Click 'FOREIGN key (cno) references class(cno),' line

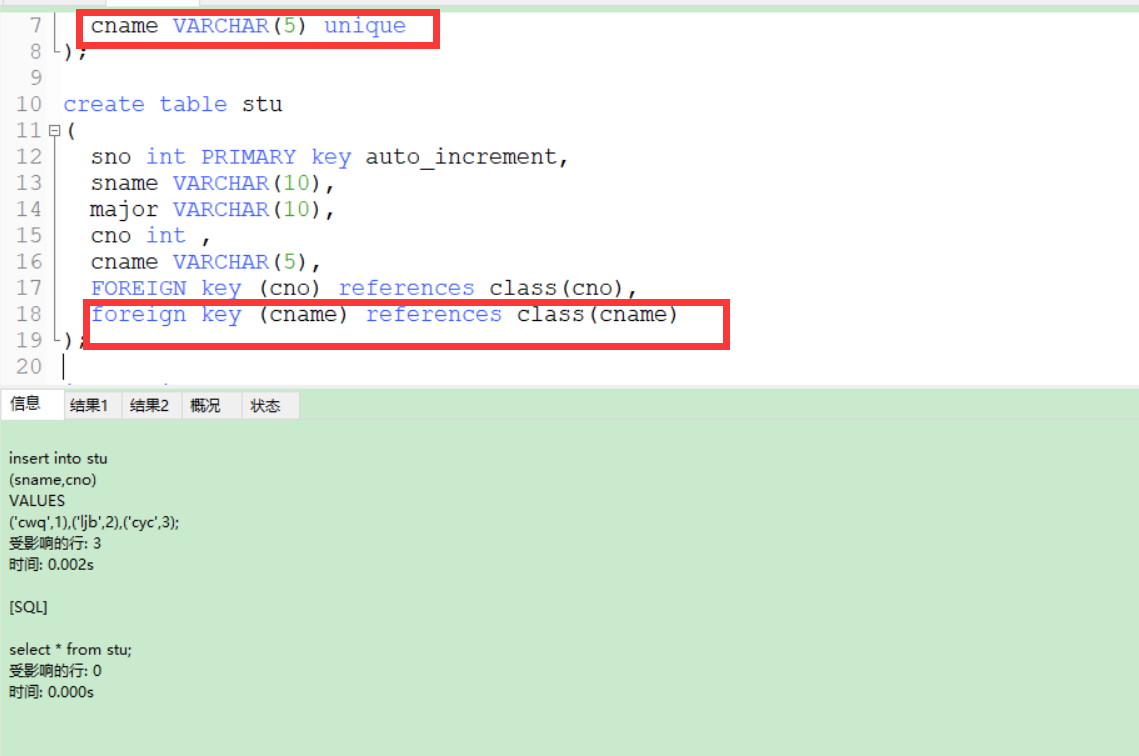[363, 288]
